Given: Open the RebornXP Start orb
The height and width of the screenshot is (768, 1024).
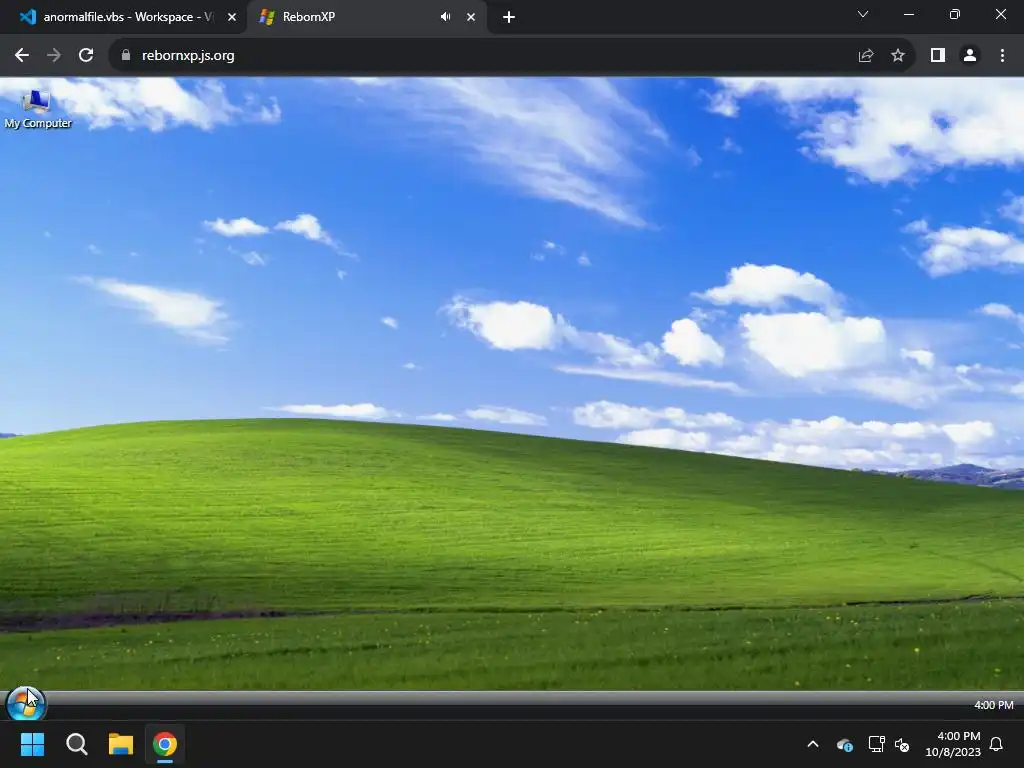Looking at the screenshot, I should pyautogui.click(x=25, y=704).
